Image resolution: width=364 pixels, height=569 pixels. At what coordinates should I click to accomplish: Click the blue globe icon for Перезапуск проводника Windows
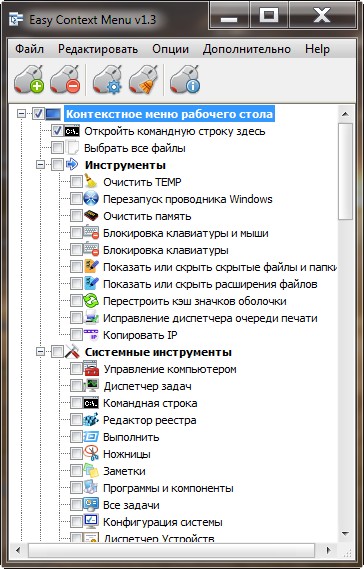(x=91, y=199)
